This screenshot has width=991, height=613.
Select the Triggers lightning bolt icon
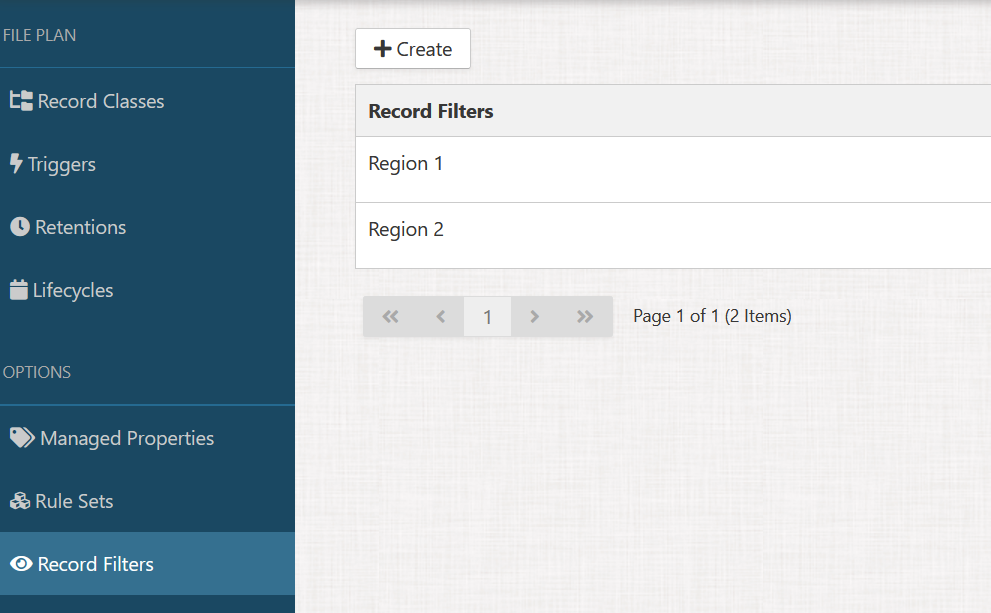click(18, 164)
